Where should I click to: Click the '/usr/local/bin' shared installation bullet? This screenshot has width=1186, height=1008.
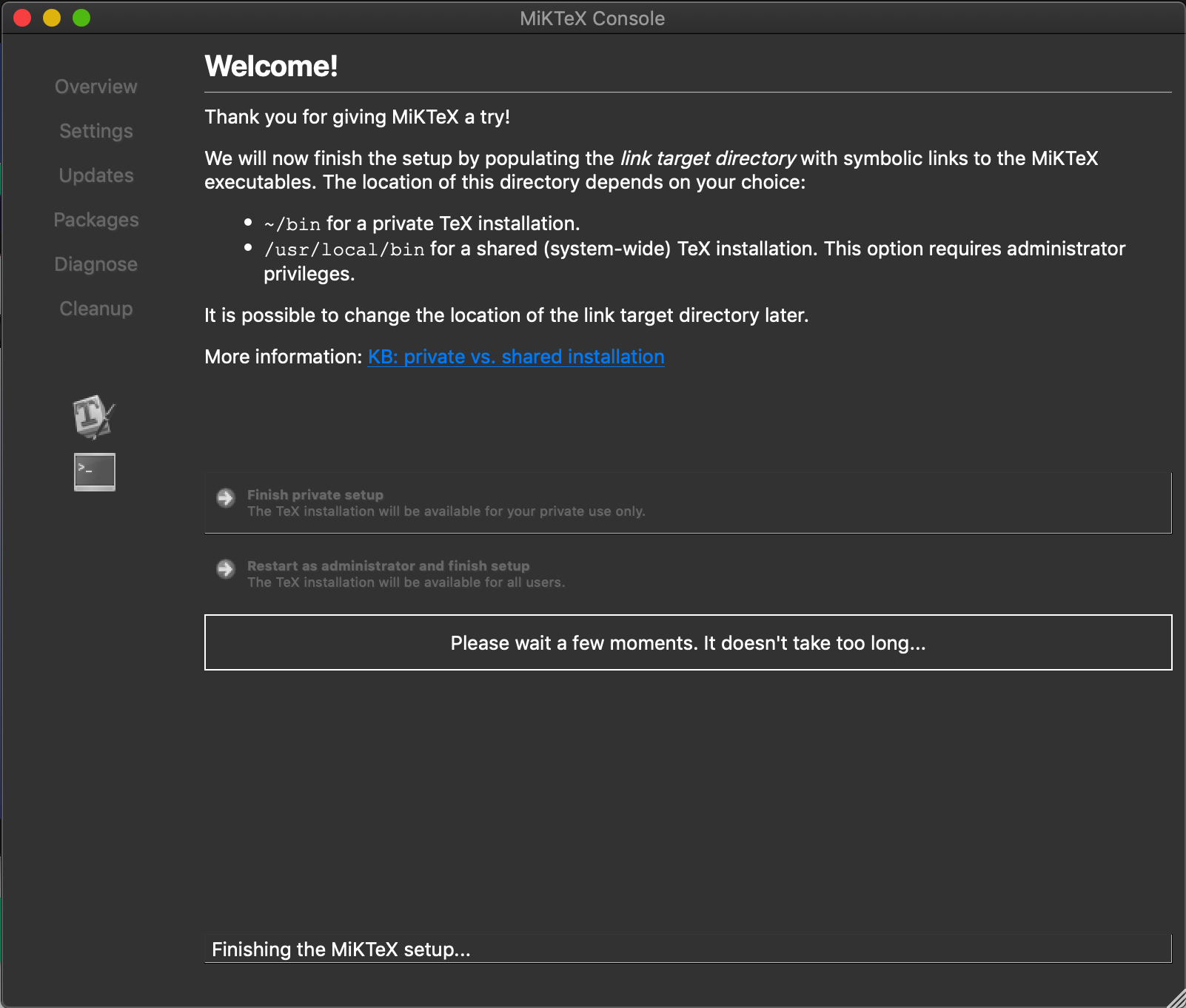[x=694, y=261]
